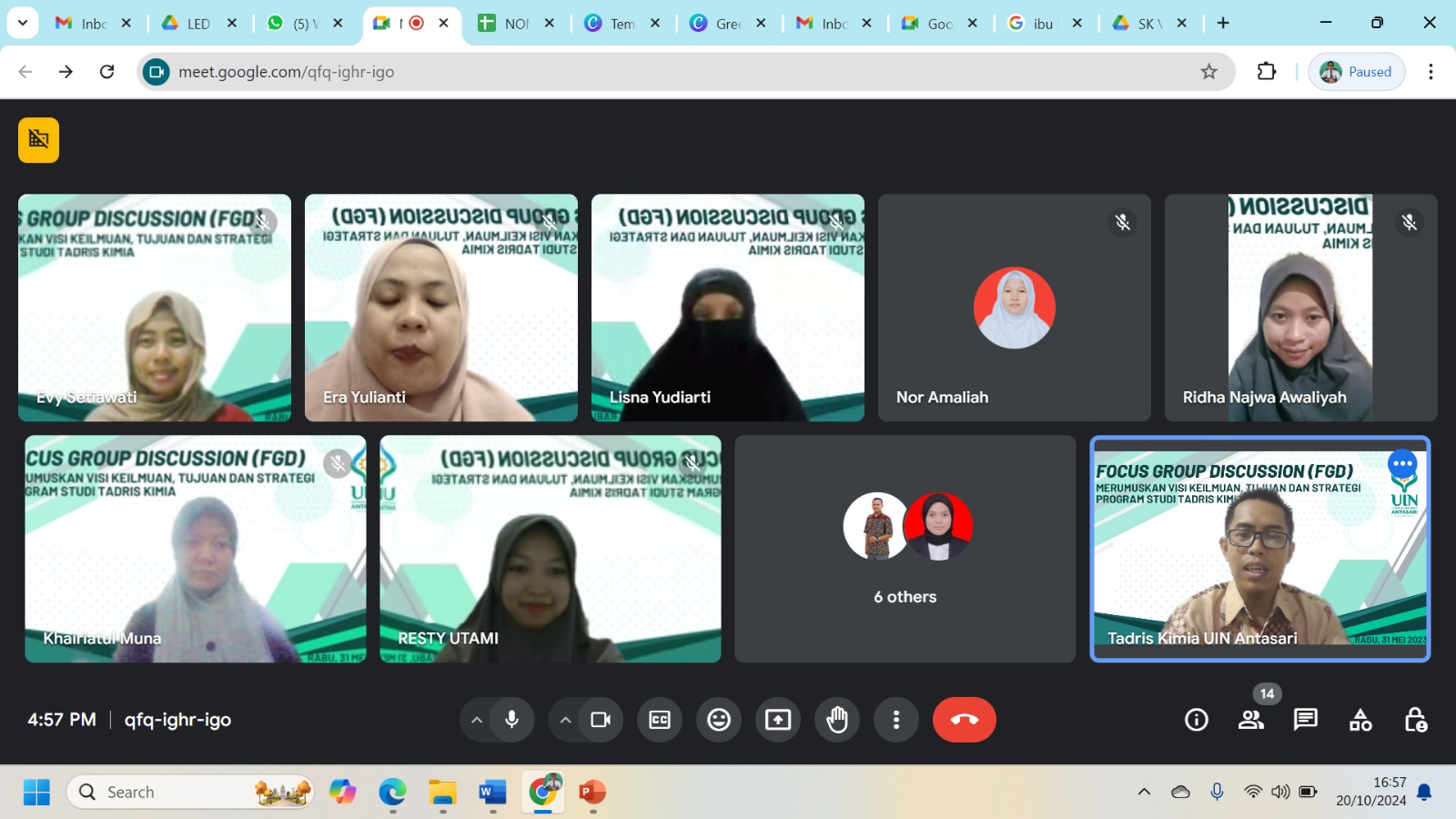Open Chrome three-dot menu
Image resolution: width=1456 pixels, height=819 pixels.
click(x=1431, y=72)
